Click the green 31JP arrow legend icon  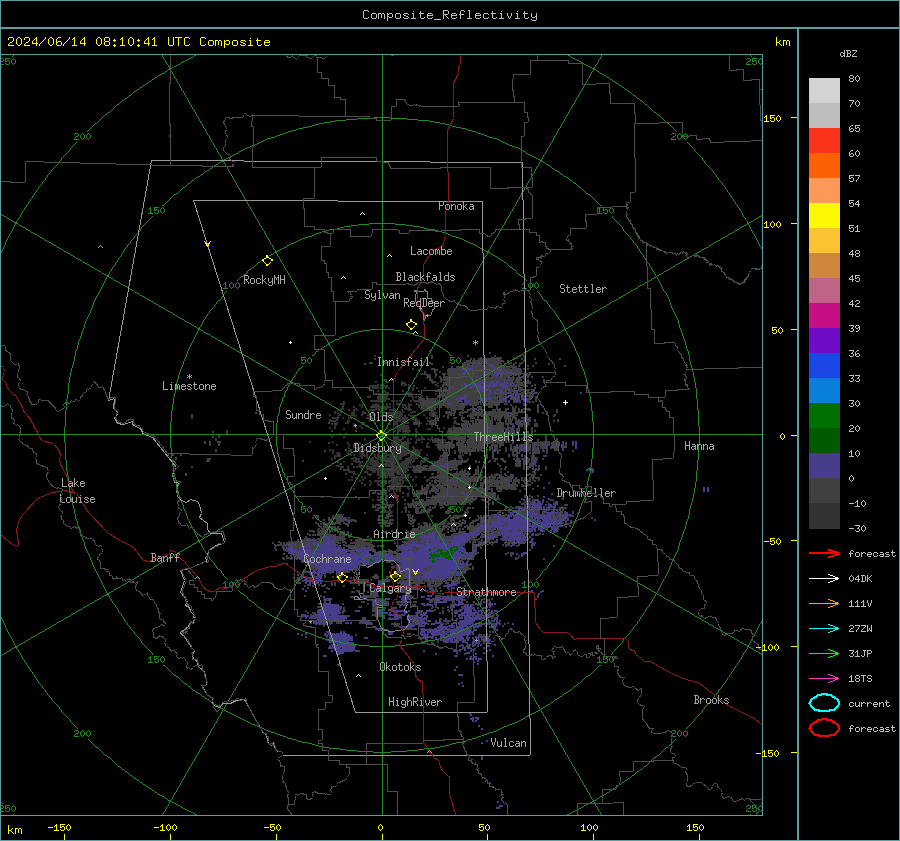pos(824,653)
